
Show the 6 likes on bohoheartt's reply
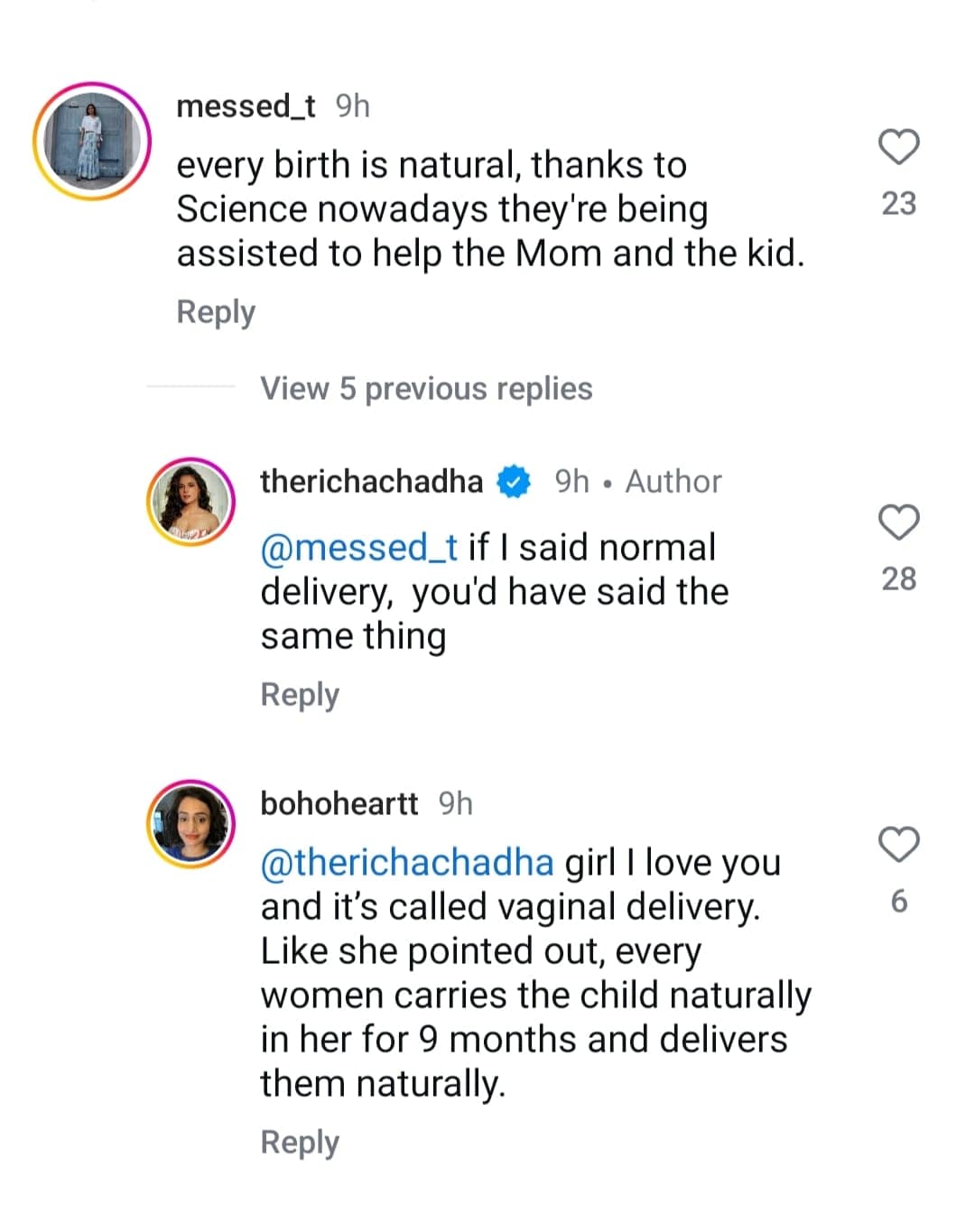[898, 901]
